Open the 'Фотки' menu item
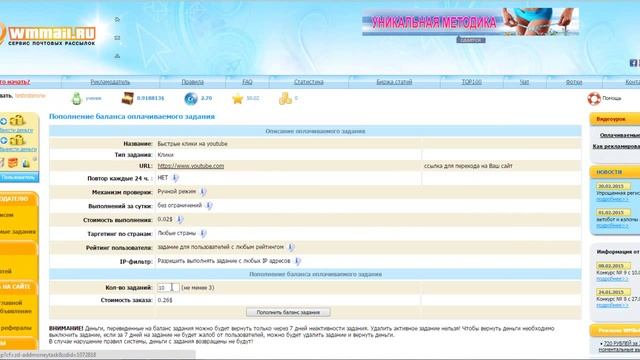 tap(574, 82)
